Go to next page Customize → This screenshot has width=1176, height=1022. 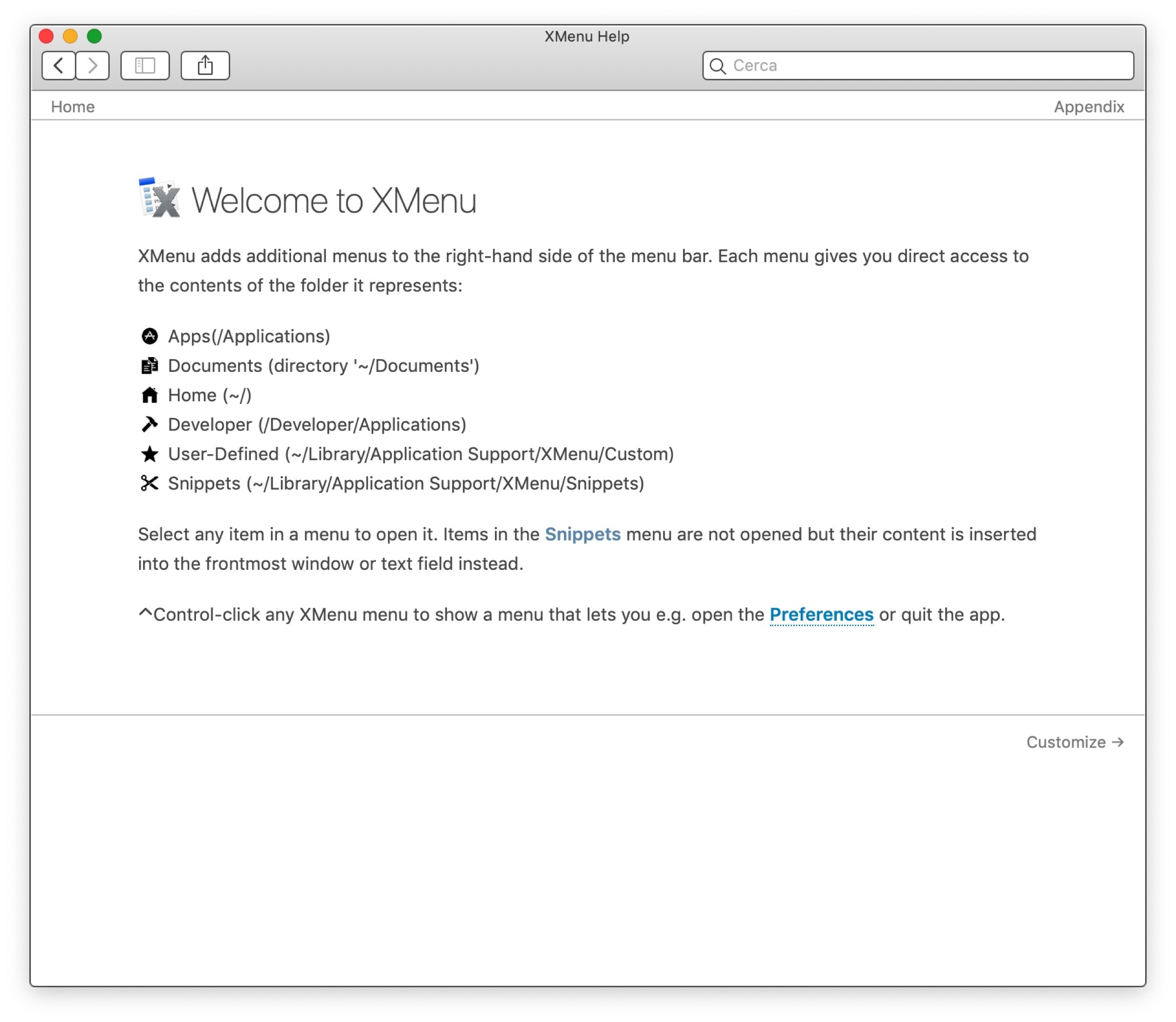1075,742
